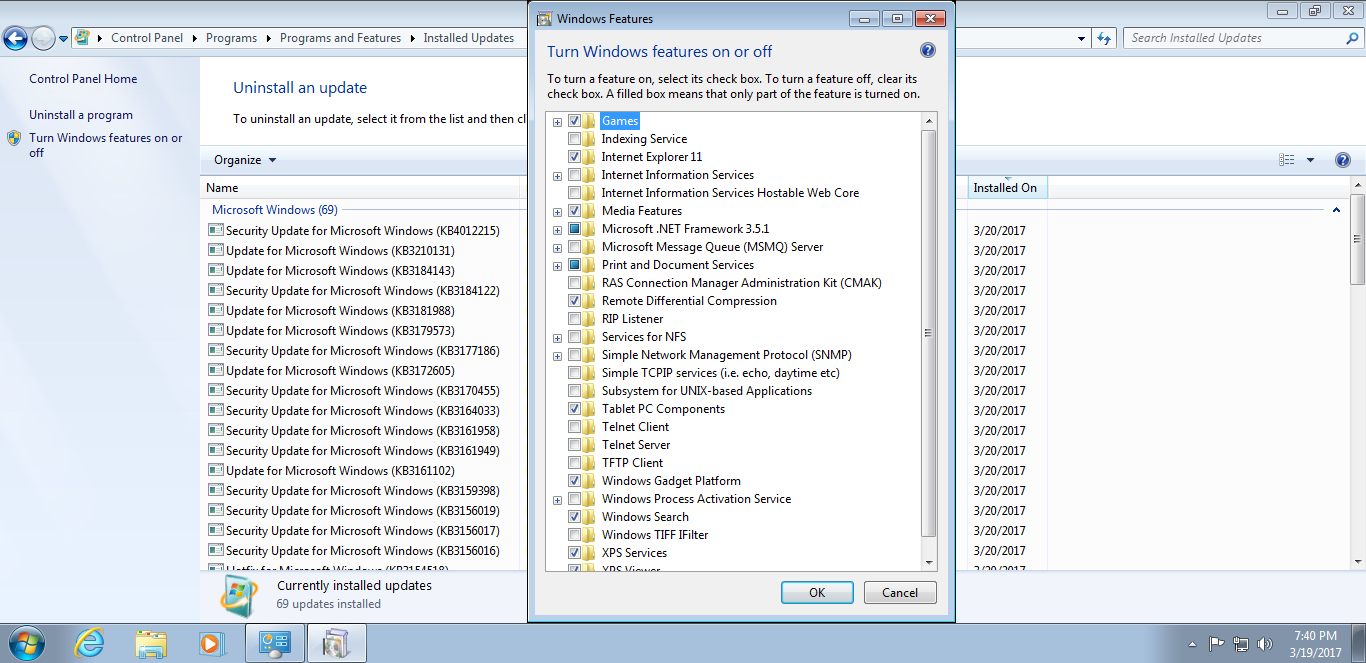This screenshot has width=1366, height=663.
Task: Click the shield icon beside Turn Windows features
Action: (x=14, y=138)
